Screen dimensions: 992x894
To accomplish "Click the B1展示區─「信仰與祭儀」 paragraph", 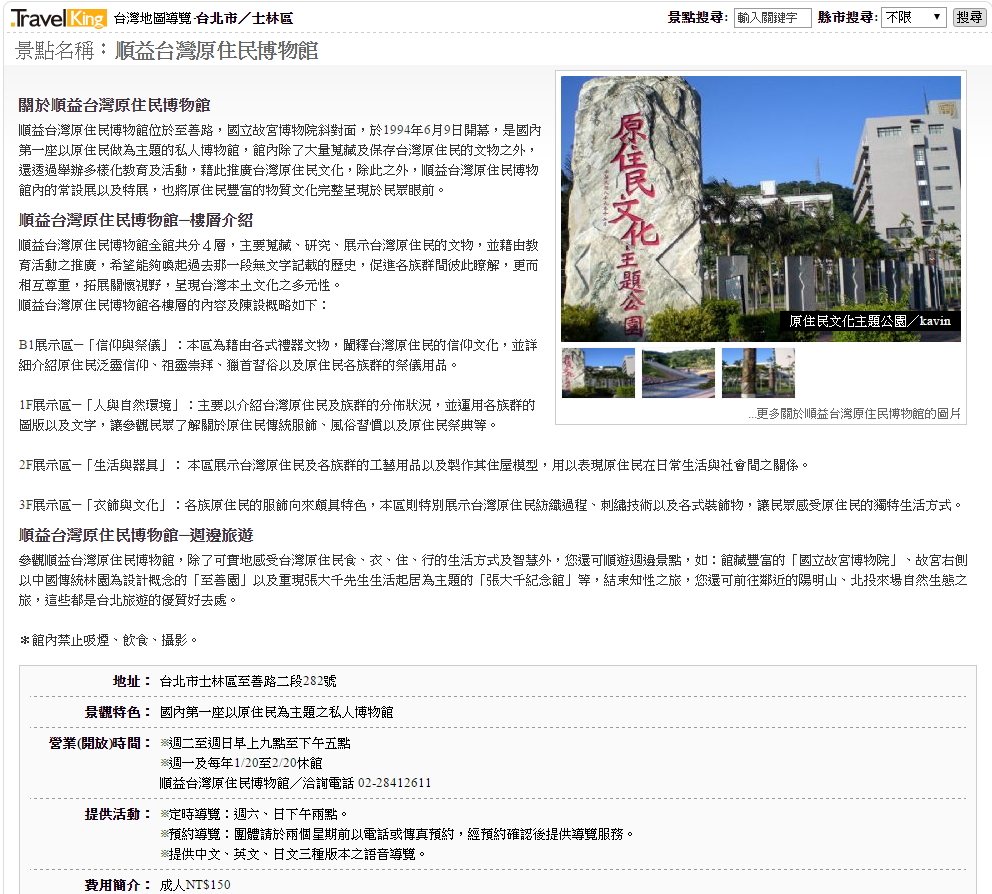I will click(278, 355).
